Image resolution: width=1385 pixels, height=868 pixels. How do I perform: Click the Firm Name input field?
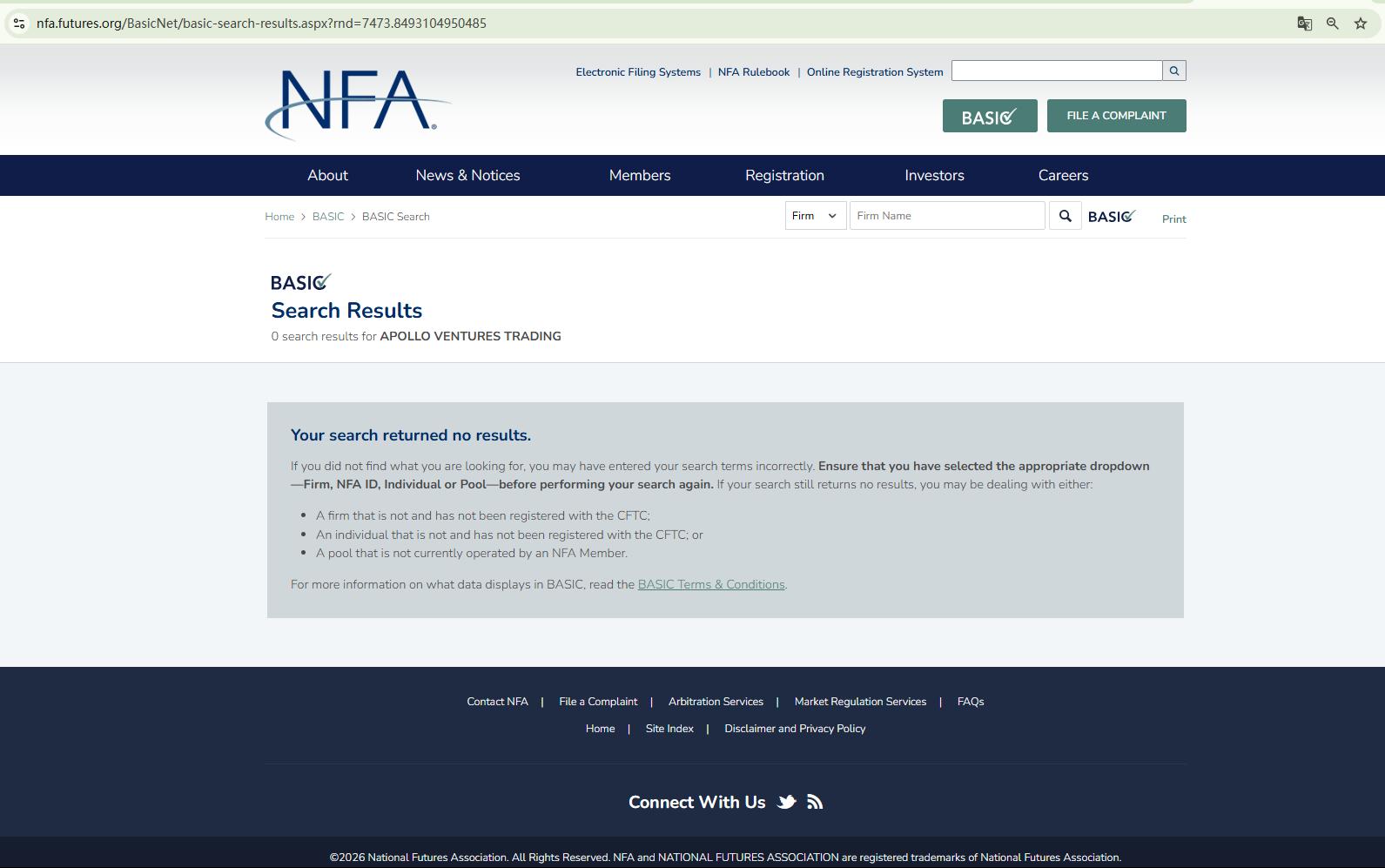click(947, 216)
